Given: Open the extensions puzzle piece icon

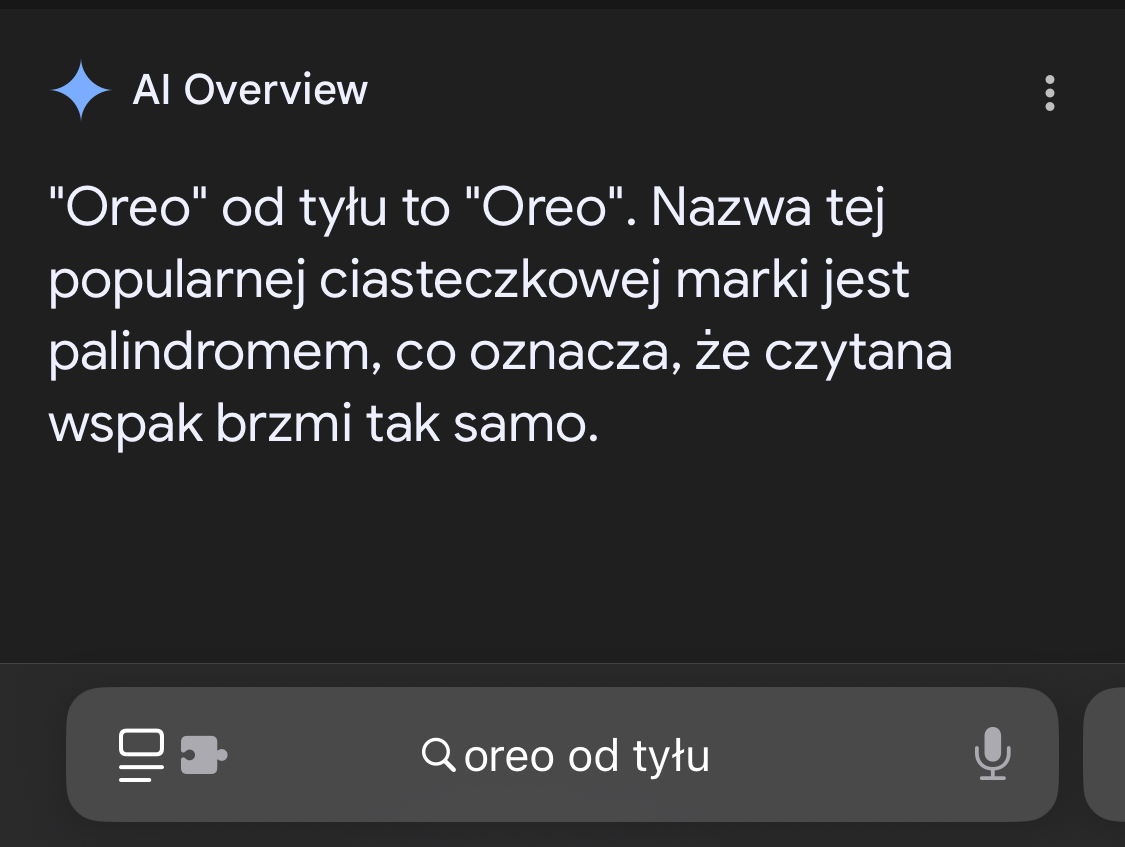Looking at the screenshot, I should [x=203, y=755].
